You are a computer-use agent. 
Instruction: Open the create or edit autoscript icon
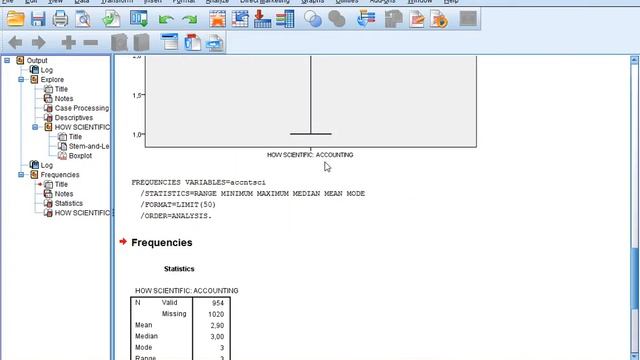coord(417,19)
